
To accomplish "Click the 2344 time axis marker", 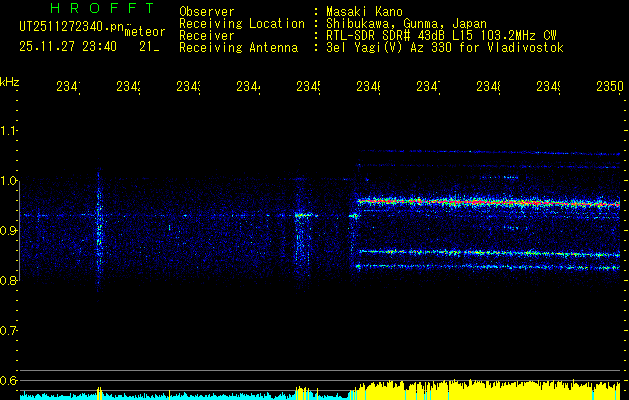I will pos(248,87).
